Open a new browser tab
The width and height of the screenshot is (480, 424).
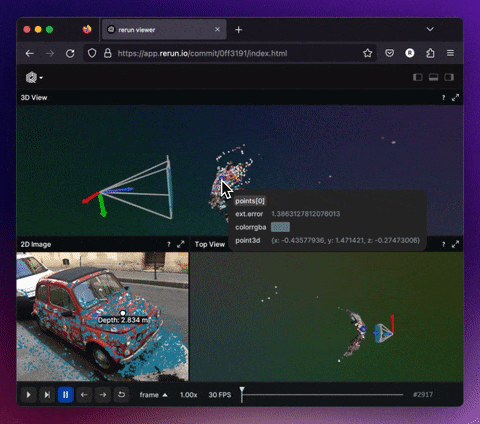[238, 30]
